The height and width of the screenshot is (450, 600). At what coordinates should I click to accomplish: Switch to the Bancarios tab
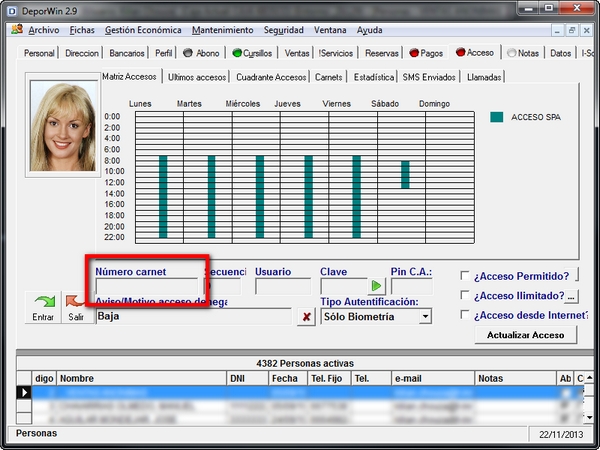click(x=127, y=53)
